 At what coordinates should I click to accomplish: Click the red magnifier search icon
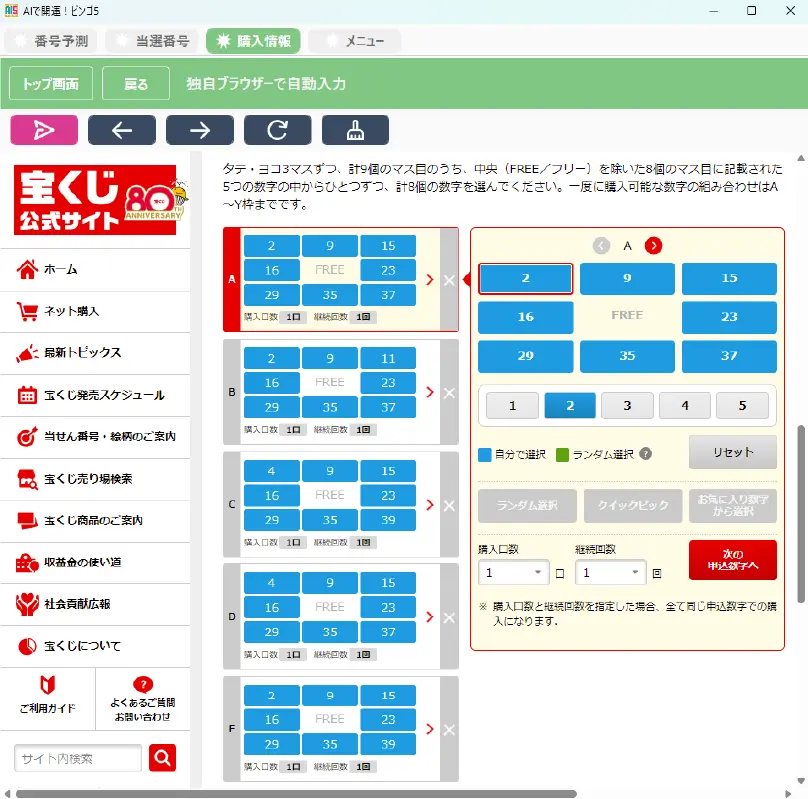(x=161, y=758)
